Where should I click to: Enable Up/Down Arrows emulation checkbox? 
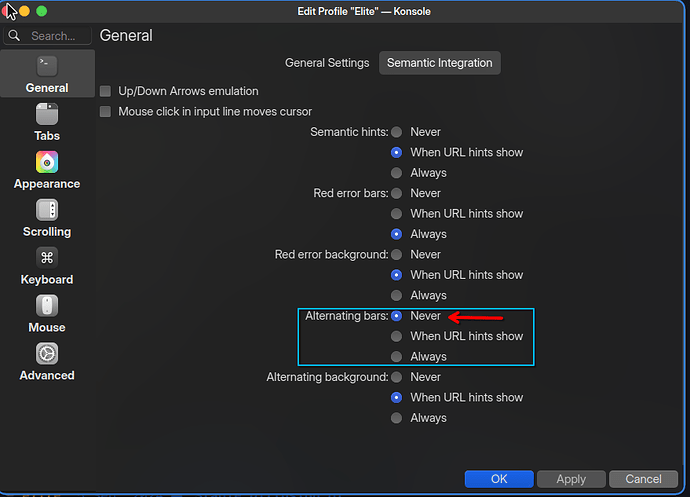coord(106,91)
